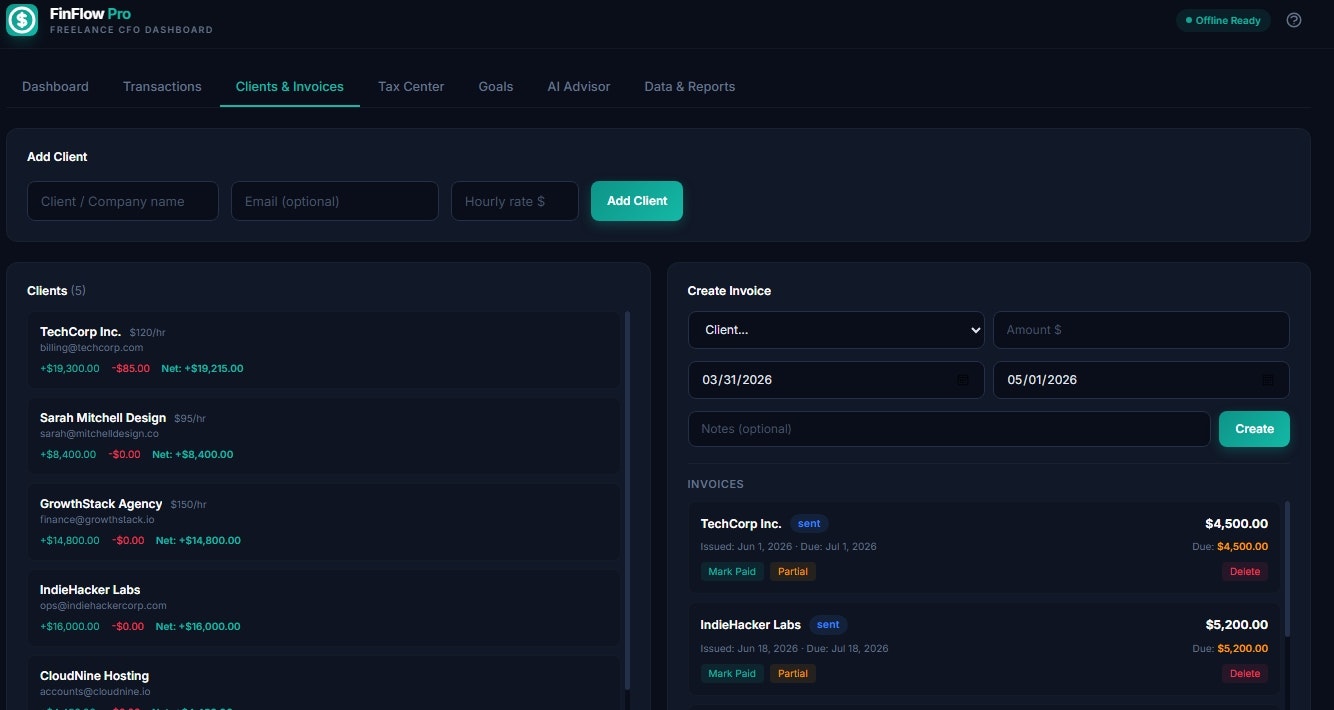The width and height of the screenshot is (1334, 710).
Task: Go to the AI Advisor tab
Action: [x=578, y=86]
